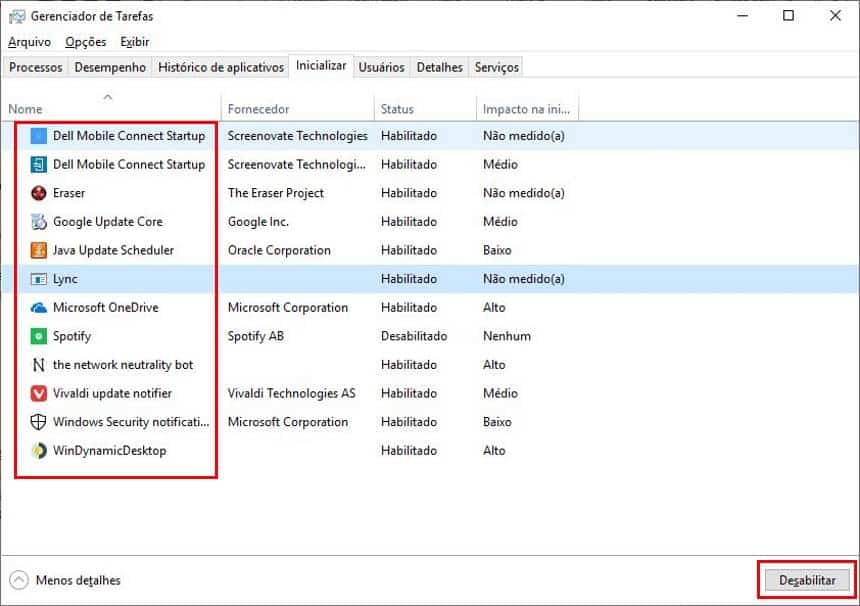860x606 pixels.
Task: Click the Habilitado status for Lync
Action: pyautogui.click(x=409, y=279)
